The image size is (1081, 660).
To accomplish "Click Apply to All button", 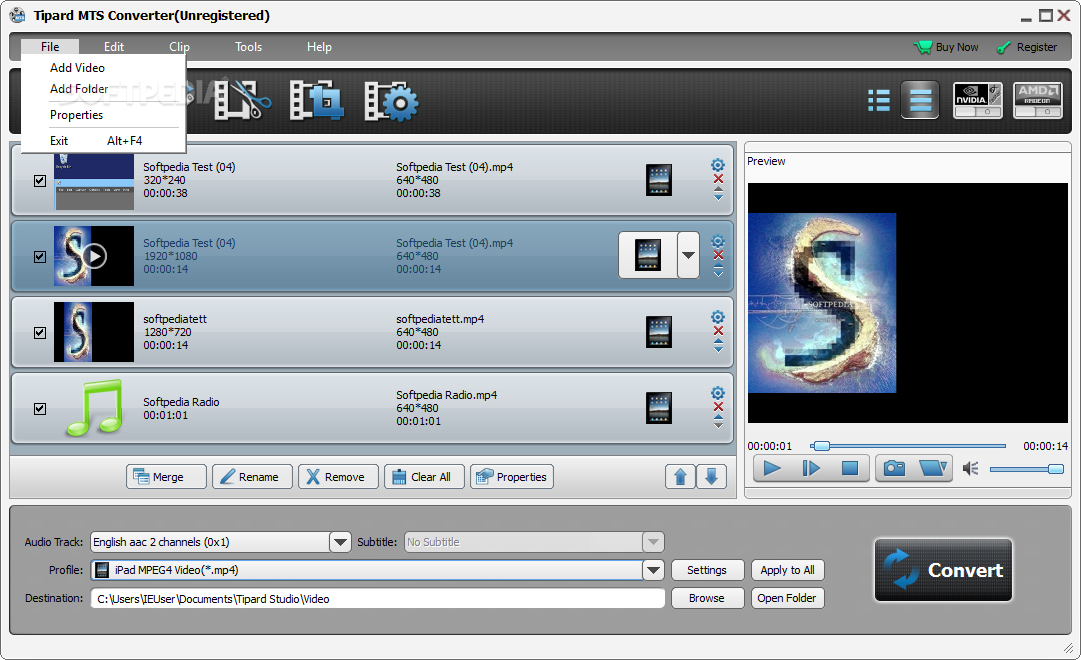I will pyautogui.click(x=787, y=570).
